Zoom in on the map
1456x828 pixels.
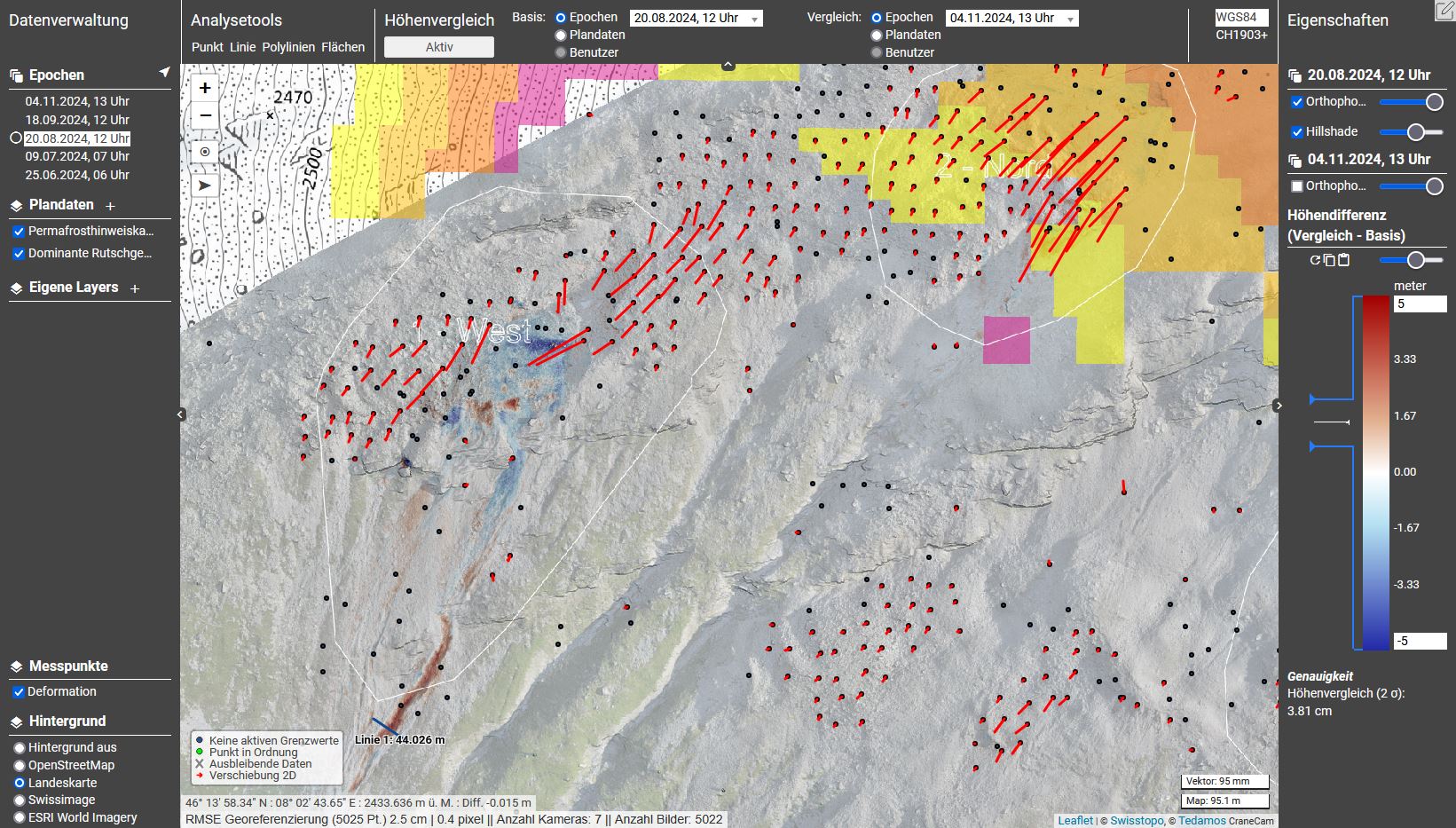(x=205, y=88)
